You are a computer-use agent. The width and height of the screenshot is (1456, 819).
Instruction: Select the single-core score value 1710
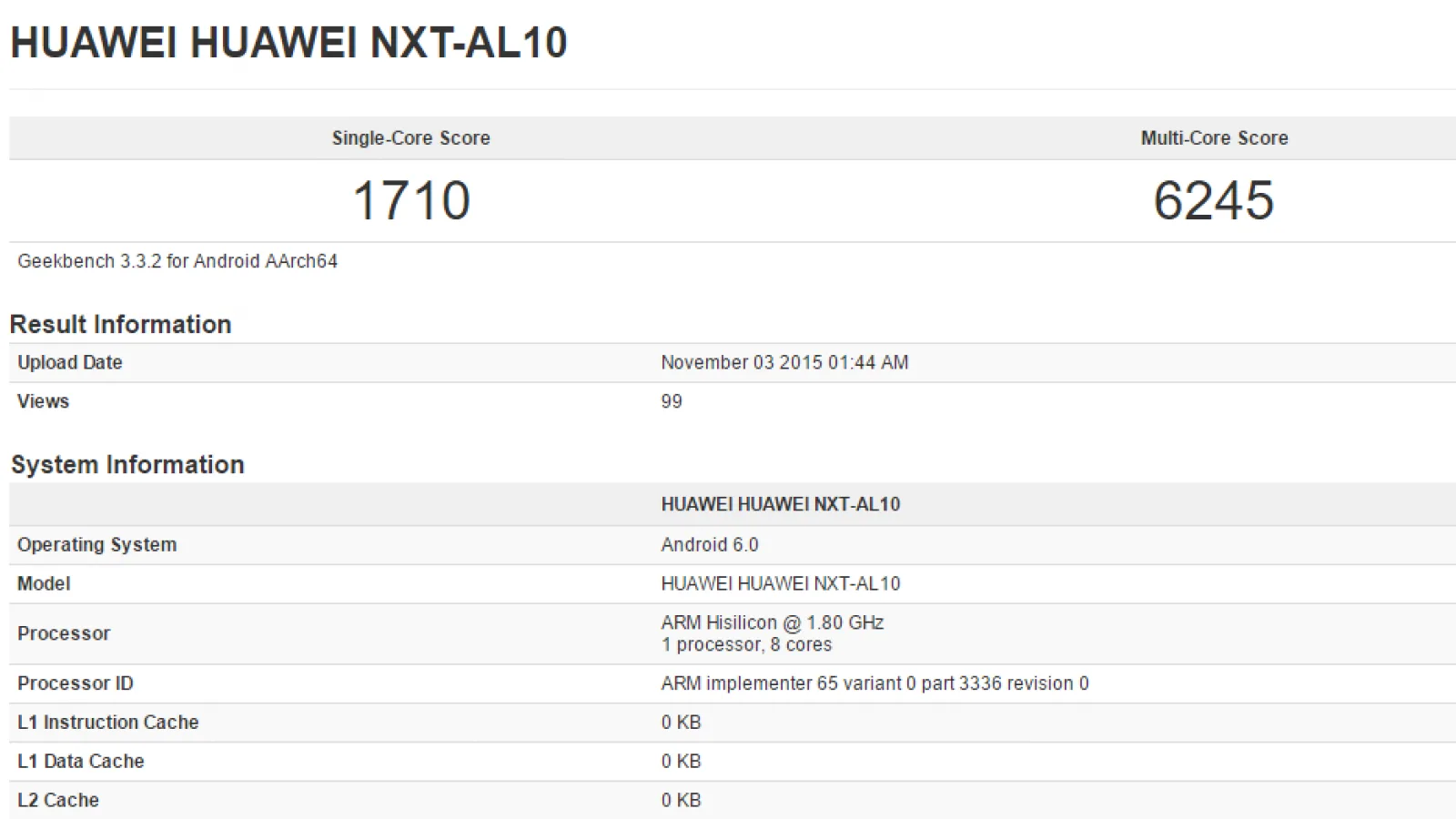(x=411, y=200)
